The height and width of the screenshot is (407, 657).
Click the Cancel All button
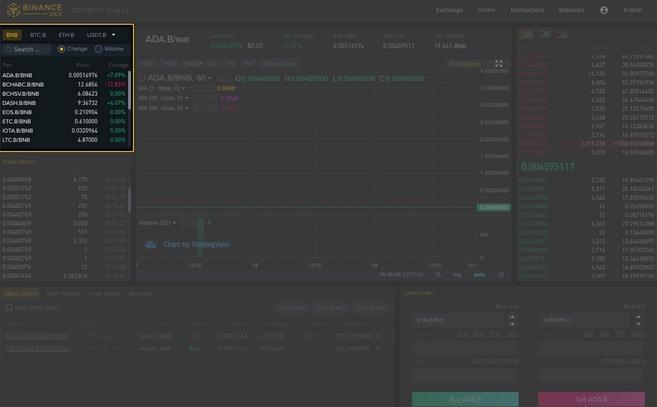(292, 308)
